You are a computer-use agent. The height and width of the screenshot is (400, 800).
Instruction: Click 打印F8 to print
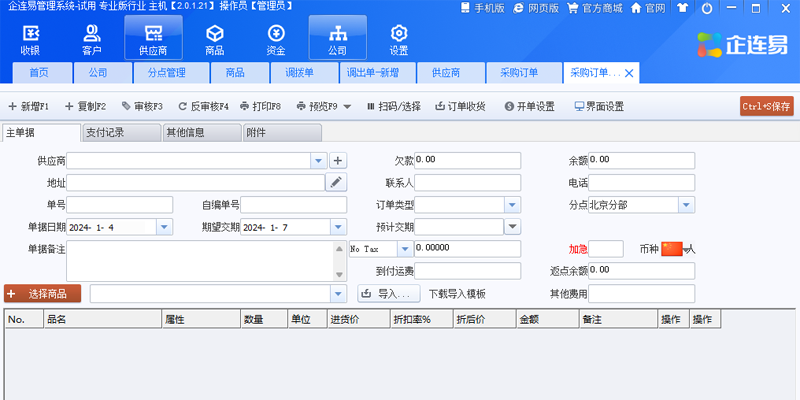click(x=260, y=107)
